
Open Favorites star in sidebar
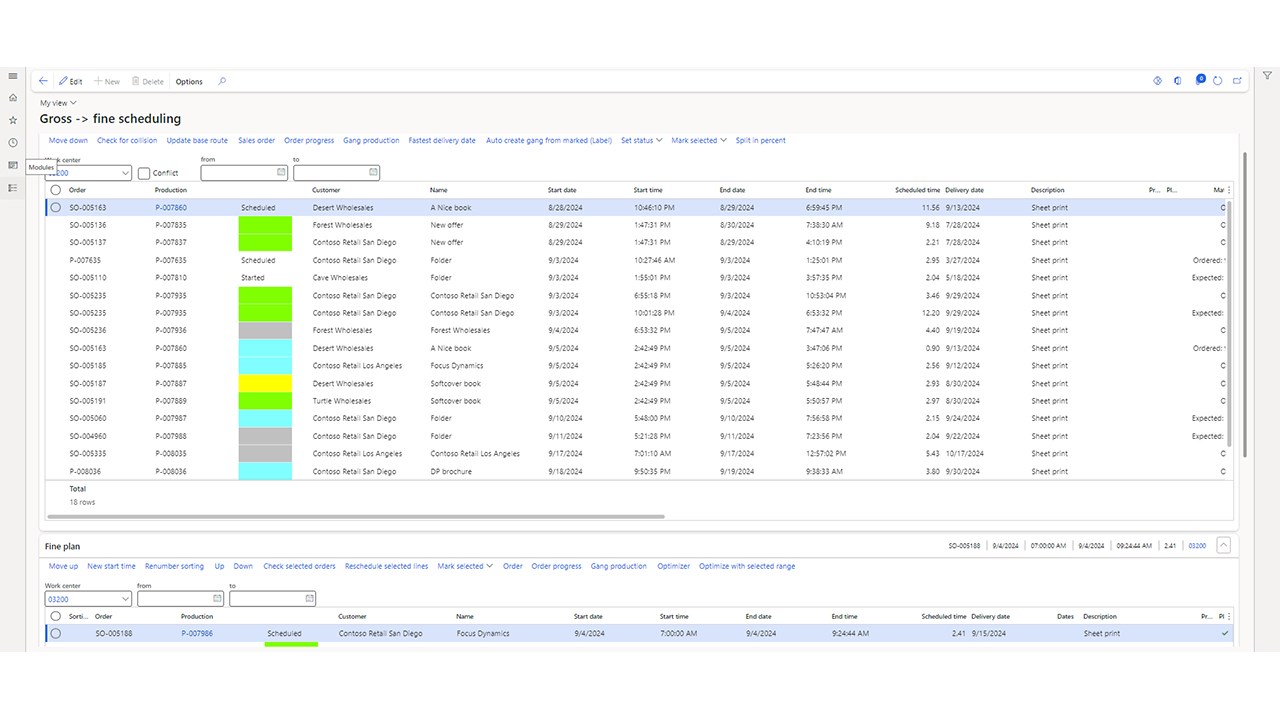[13, 120]
